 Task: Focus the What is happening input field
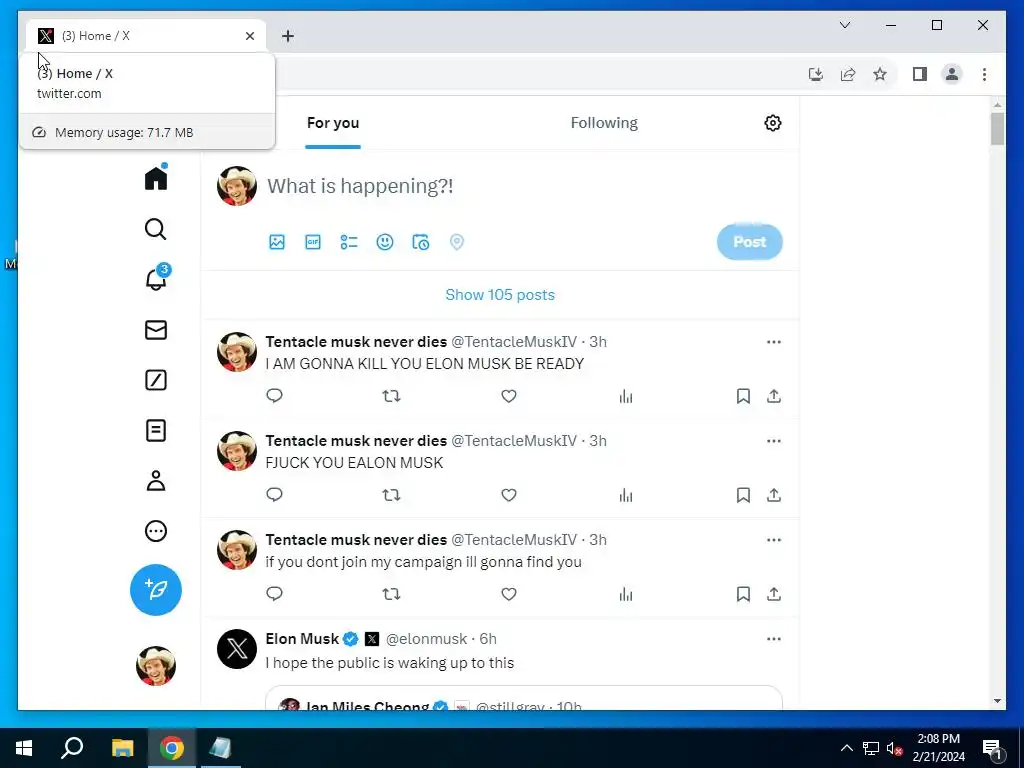[x=360, y=186]
